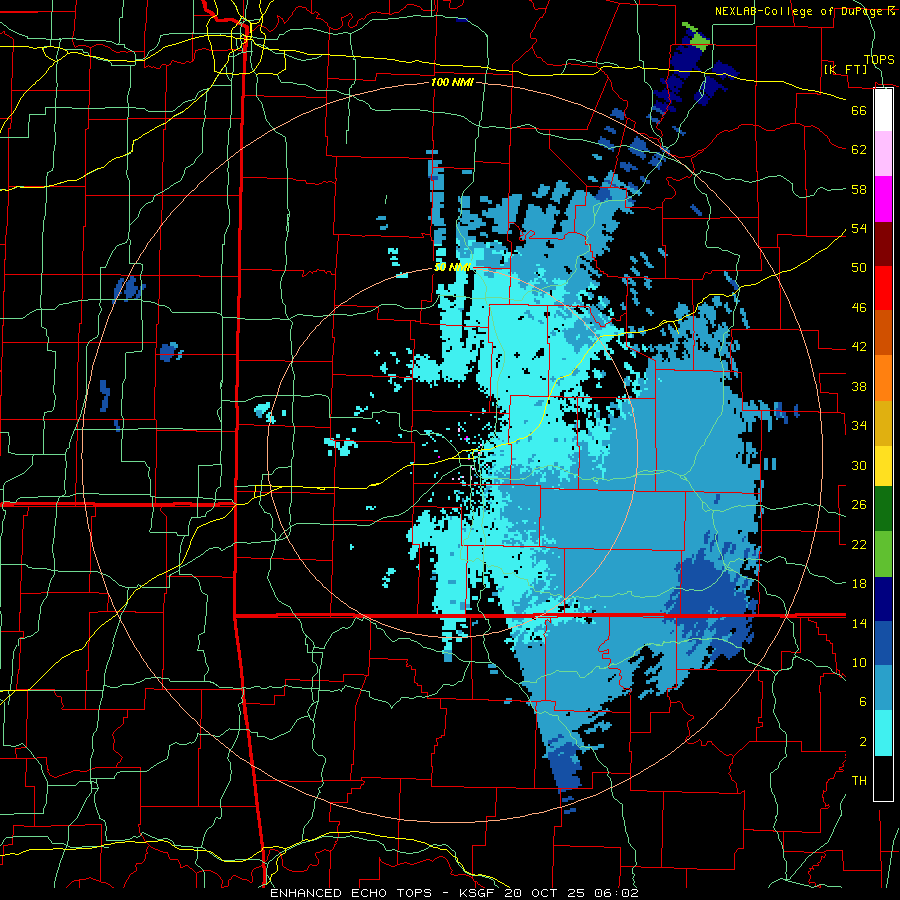Click the "100 NMI" range ring label
This screenshot has height=900, width=900.
[x=452, y=82]
